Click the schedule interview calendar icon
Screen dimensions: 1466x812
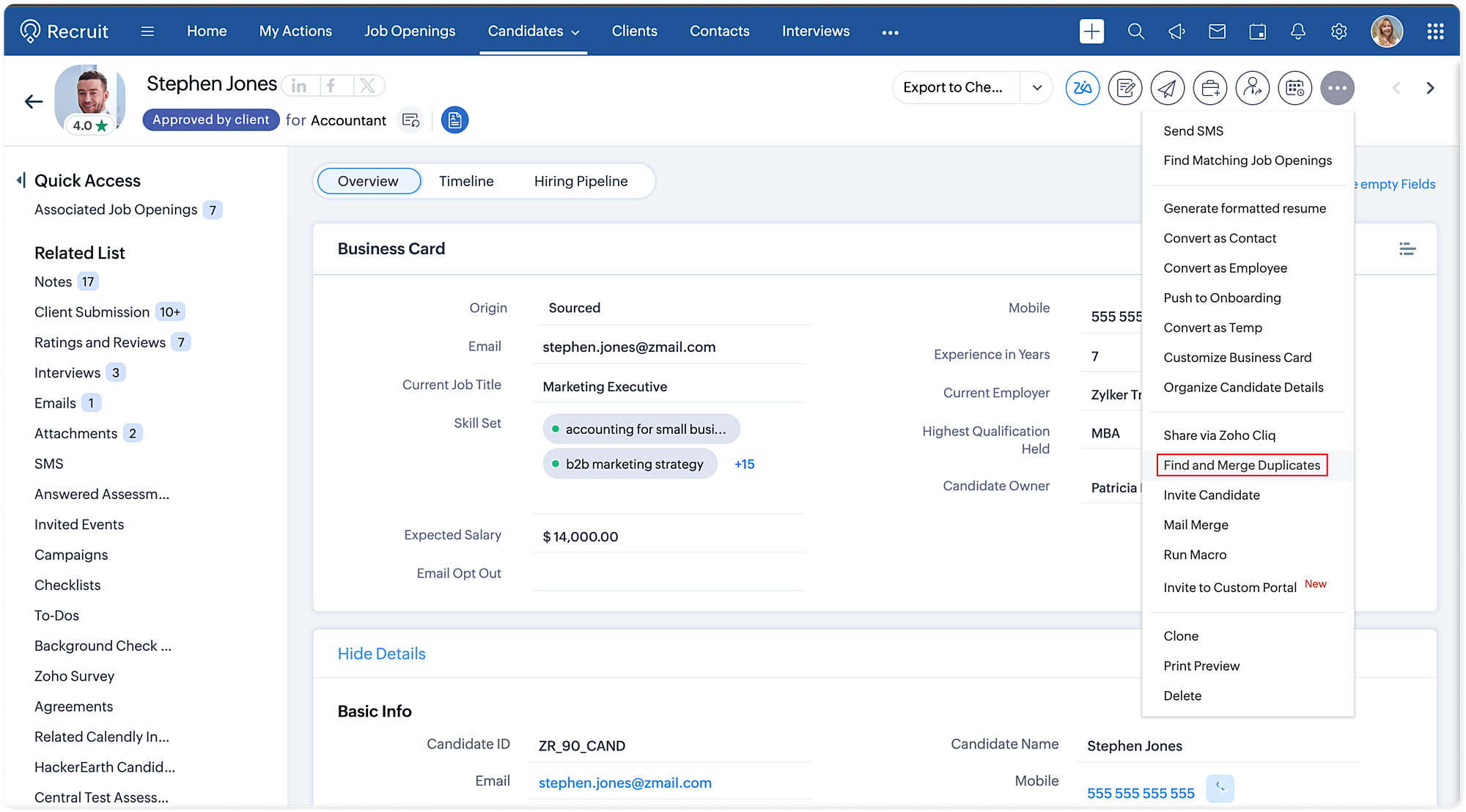[x=1294, y=88]
